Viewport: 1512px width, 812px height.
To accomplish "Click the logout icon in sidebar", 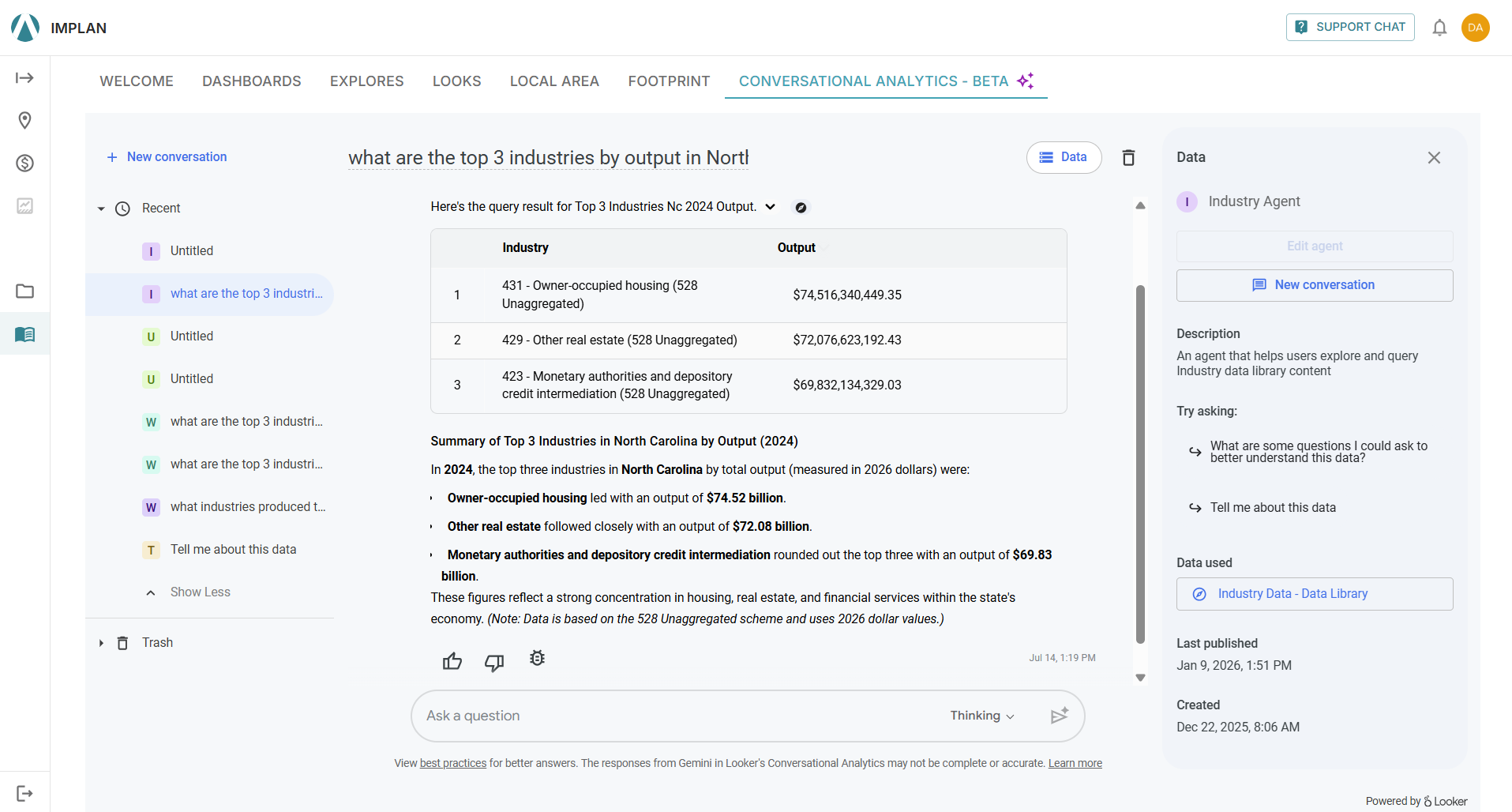I will pyautogui.click(x=24, y=793).
